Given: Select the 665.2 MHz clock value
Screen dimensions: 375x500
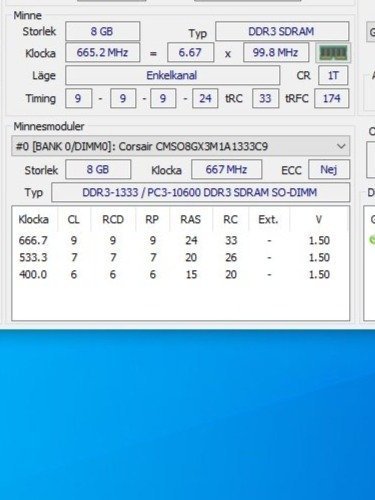Looking at the screenshot, I should (103, 53).
